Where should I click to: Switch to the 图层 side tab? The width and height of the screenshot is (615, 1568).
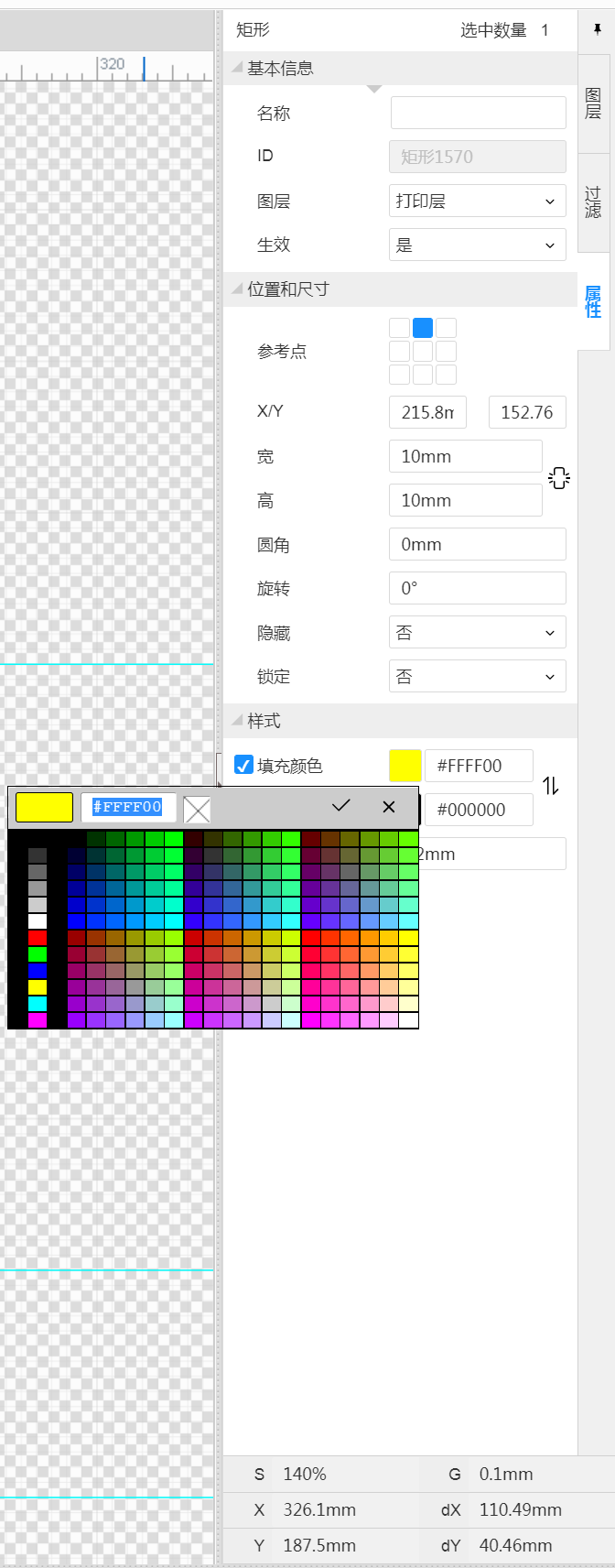click(x=593, y=103)
